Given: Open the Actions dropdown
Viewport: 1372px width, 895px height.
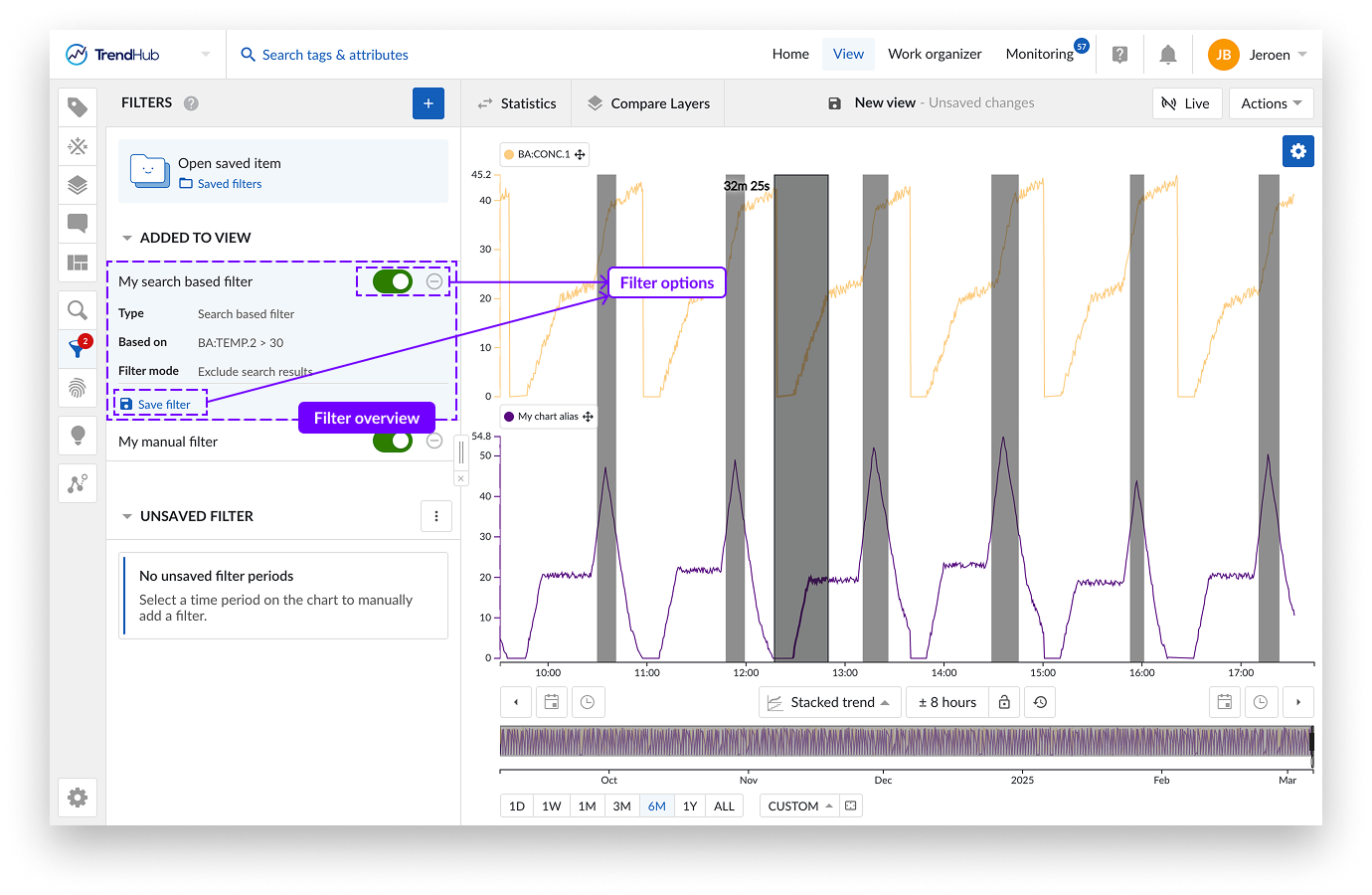Looking at the screenshot, I should pos(1271,103).
